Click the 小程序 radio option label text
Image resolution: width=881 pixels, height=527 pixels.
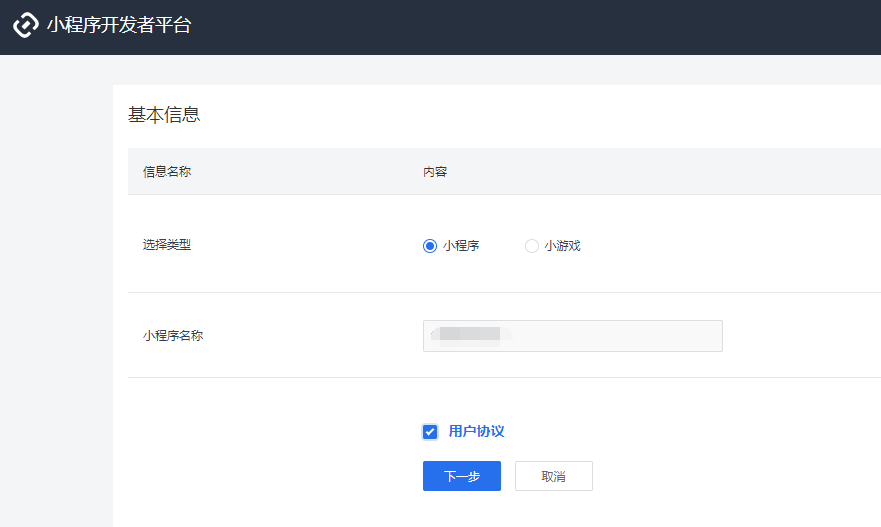pyautogui.click(x=461, y=246)
